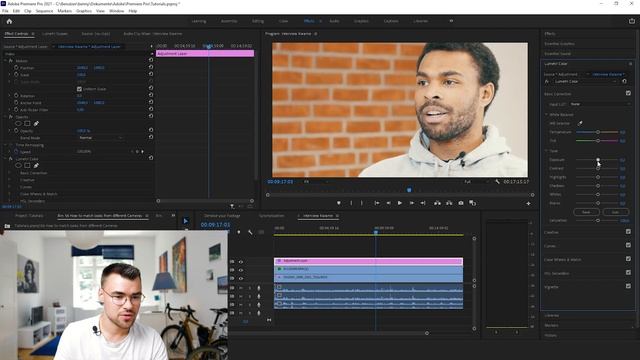640x360 pixels.
Task: Add rectangle mask under Opacity effect
Action: (27, 123)
